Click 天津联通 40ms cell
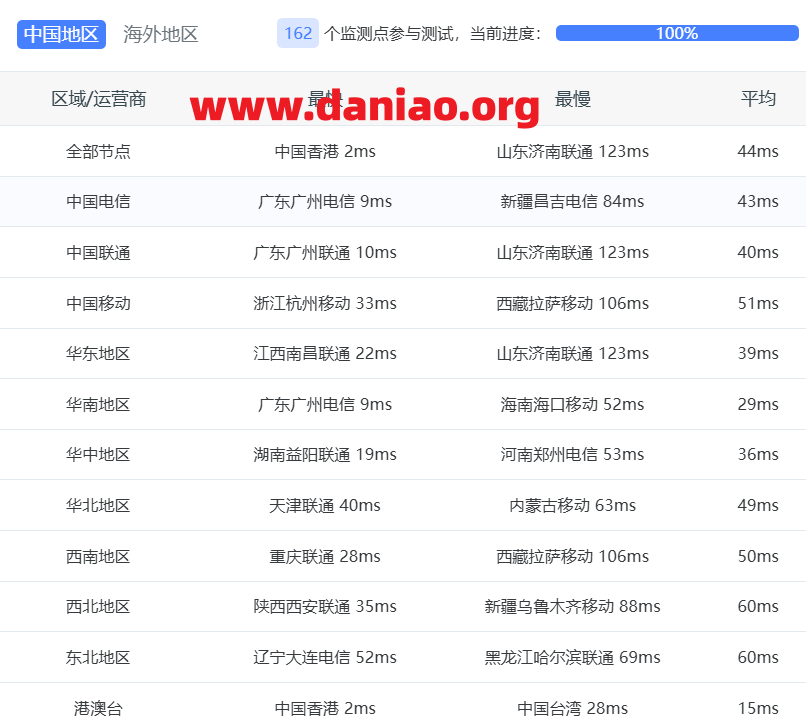Viewport: 806px width, 726px height. [x=325, y=505]
